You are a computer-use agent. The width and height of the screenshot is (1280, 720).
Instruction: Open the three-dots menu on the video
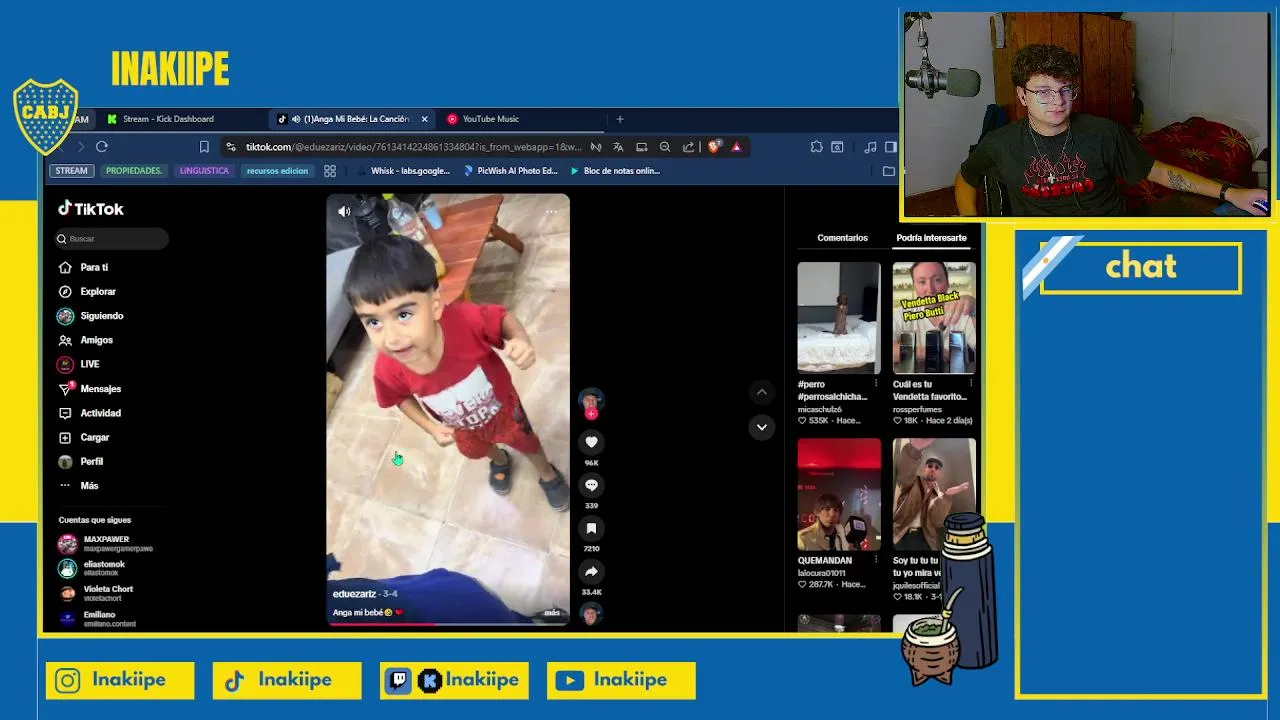click(551, 211)
